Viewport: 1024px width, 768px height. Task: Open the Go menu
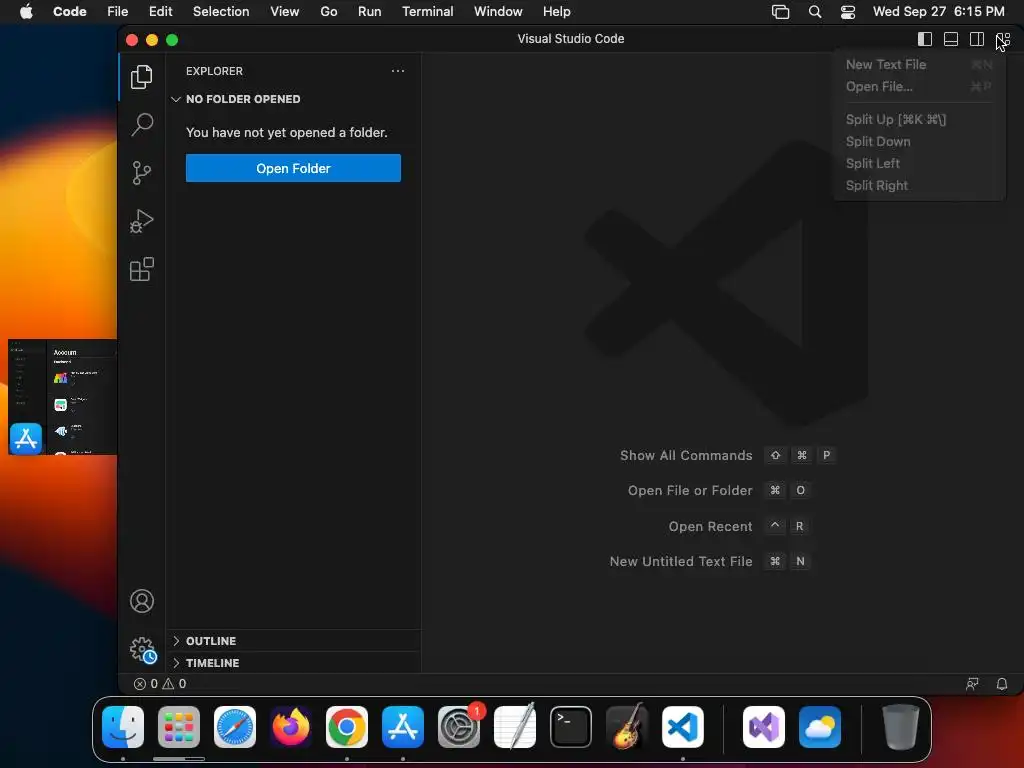tap(328, 12)
